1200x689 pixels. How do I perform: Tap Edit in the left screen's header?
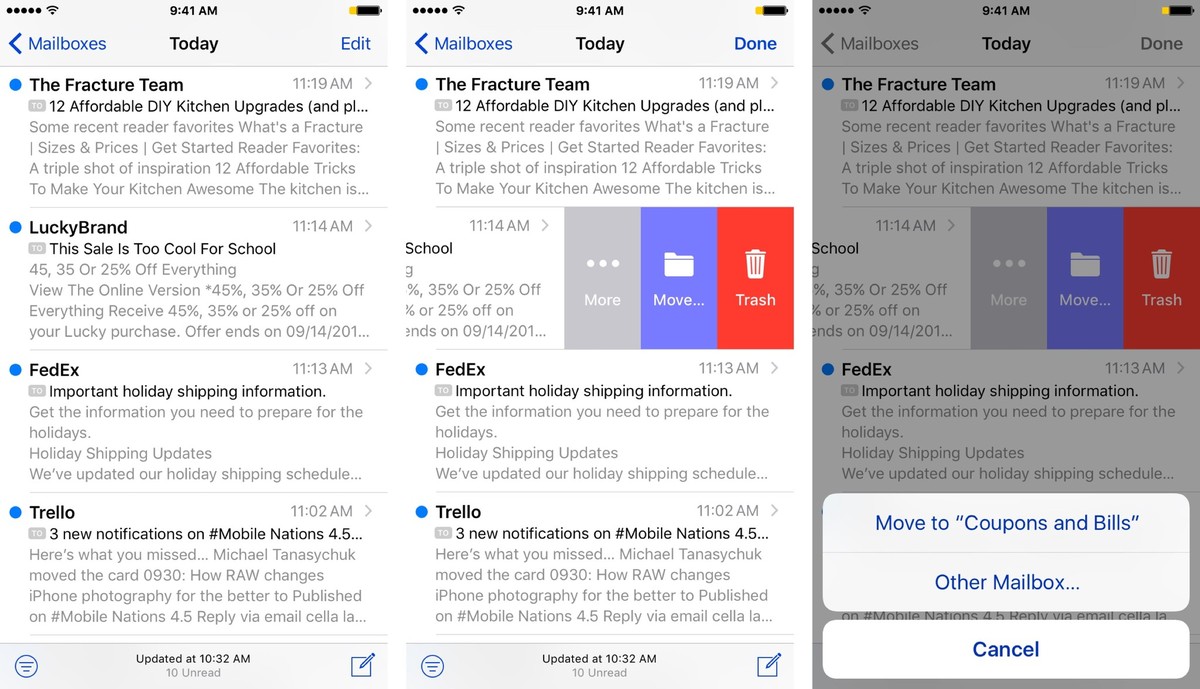click(x=355, y=44)
